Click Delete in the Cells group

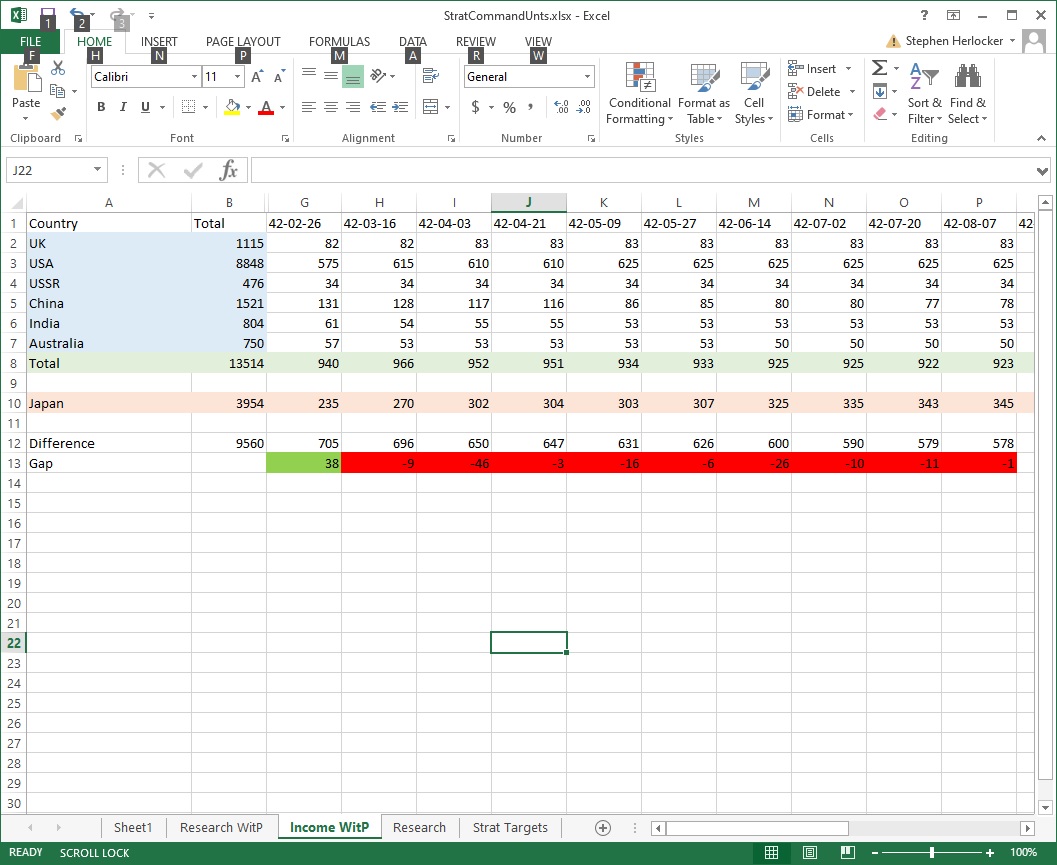tap(822, 92)
